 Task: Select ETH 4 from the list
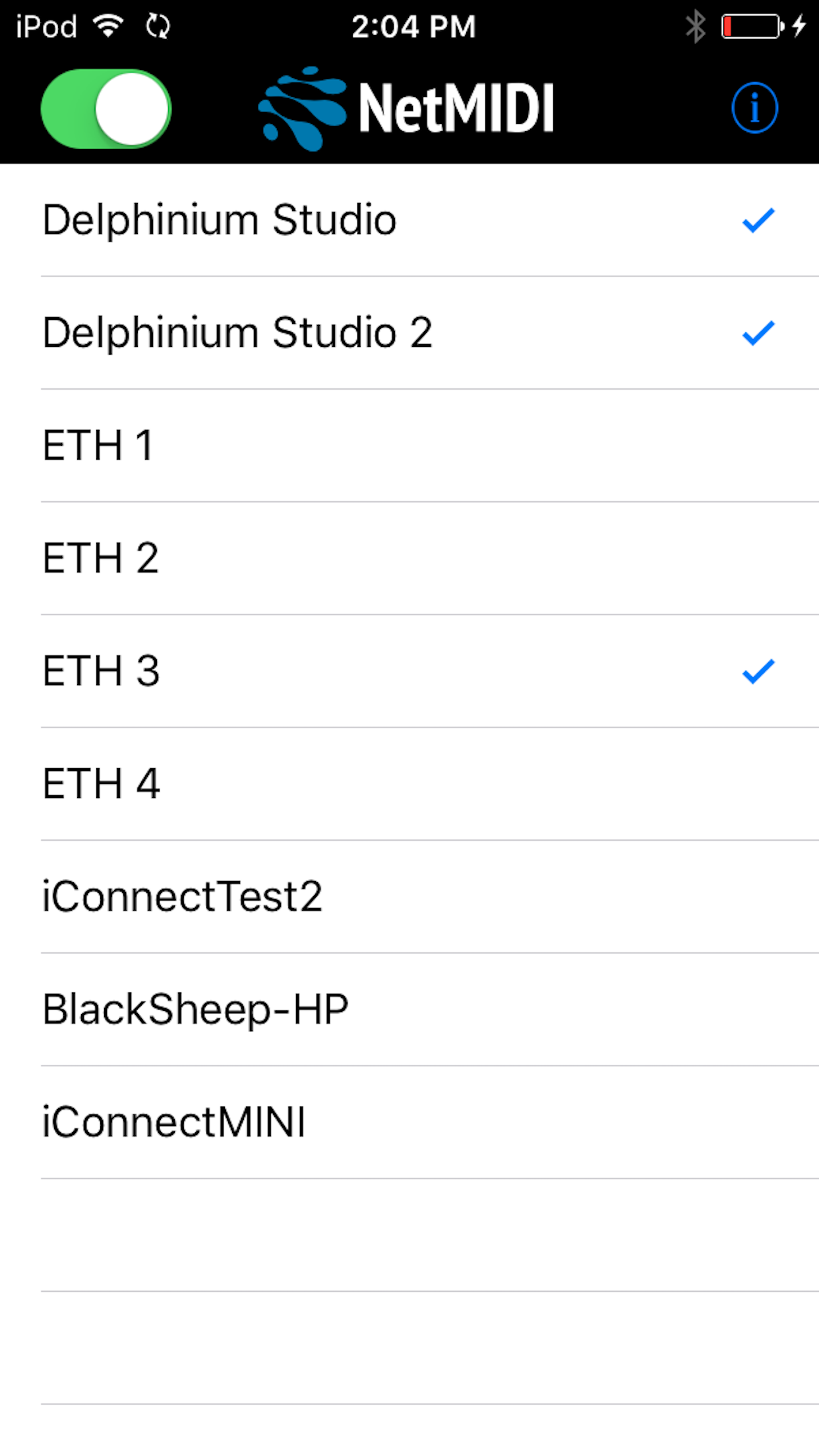(264, 783)
